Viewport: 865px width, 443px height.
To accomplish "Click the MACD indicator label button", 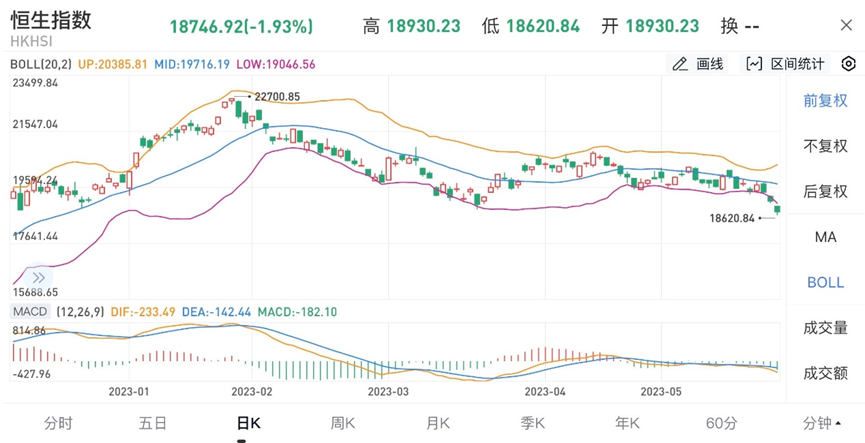I will tap(30, 312).
